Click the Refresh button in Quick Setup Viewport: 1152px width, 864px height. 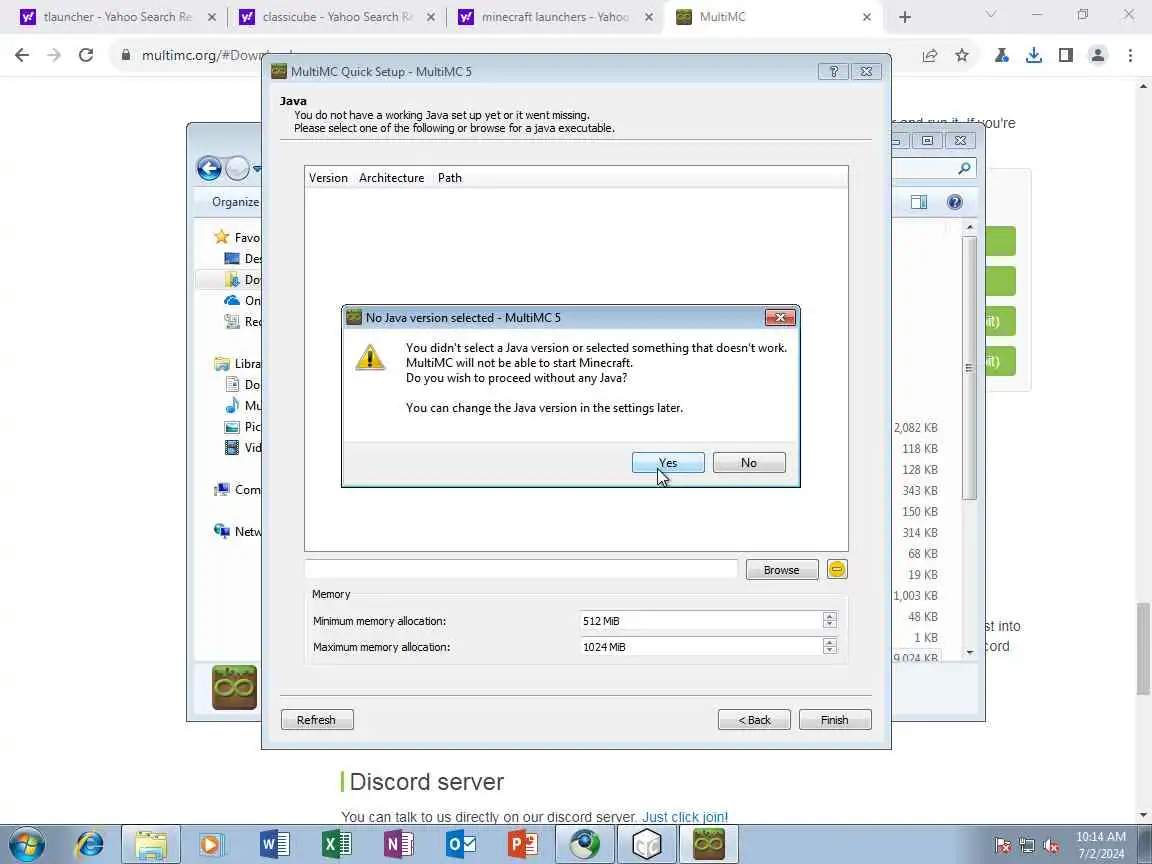point(317,719)
